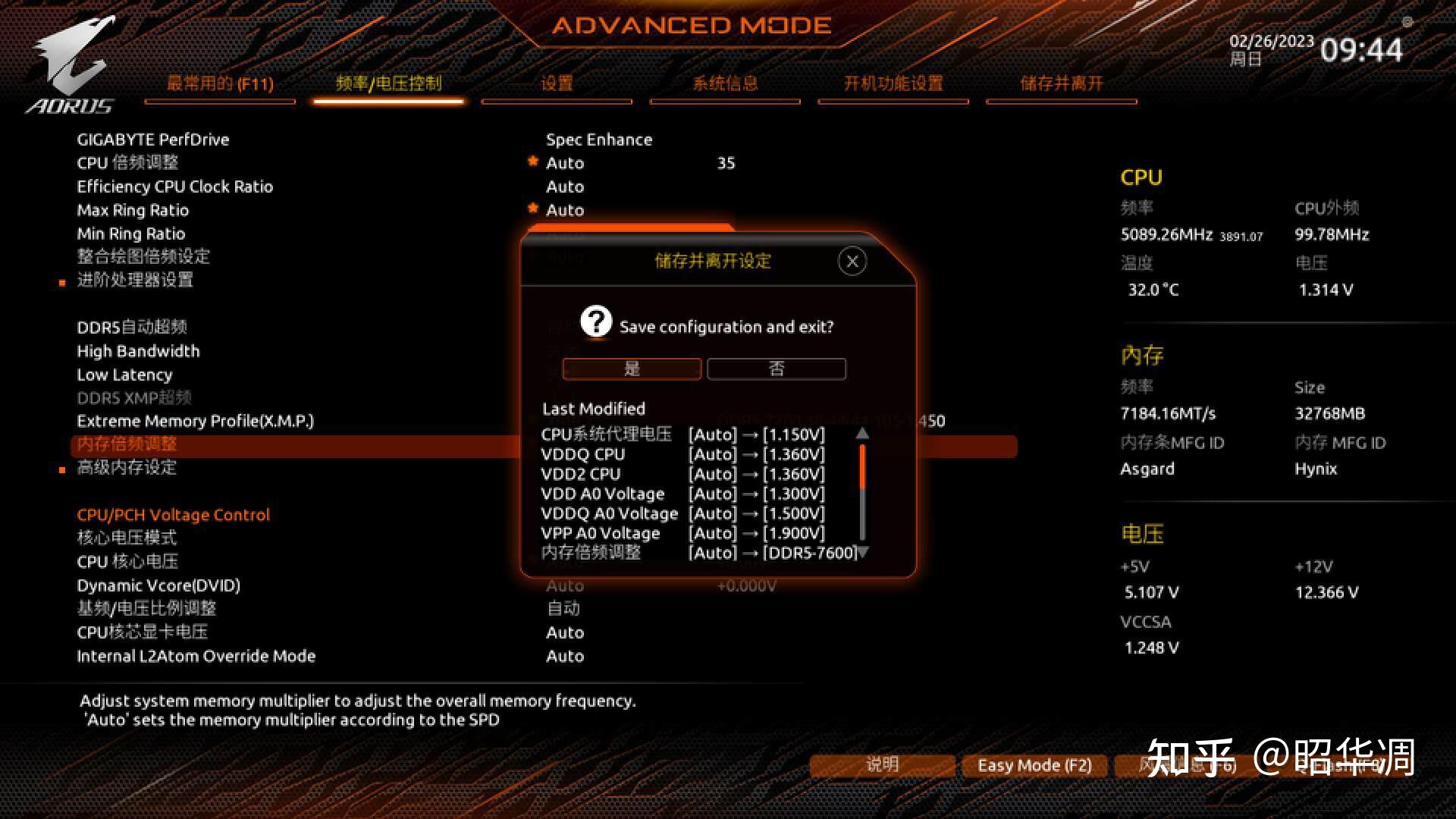The image size is (1456, 819).
Task: Click the 说明 description icon button
Action: tap(879, 762)
